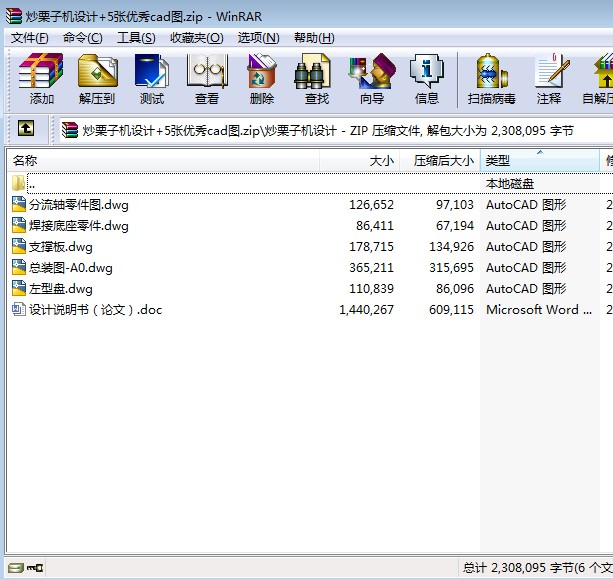This screenshot has height=579, width=613.
Task: Open the 选项(N) menu
Action: (x=258, y=38)
